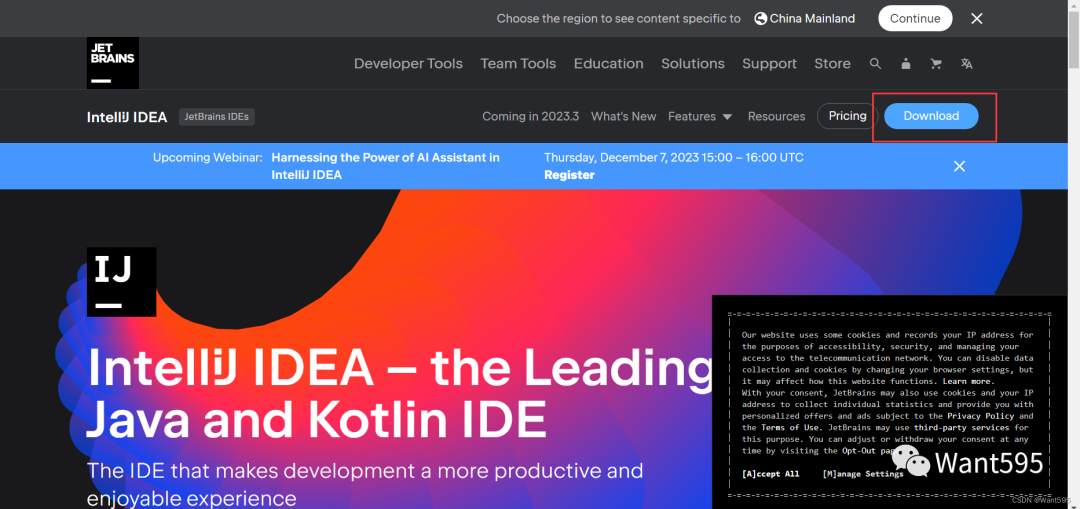Open the Developer Tools menu

click(408, 63)
